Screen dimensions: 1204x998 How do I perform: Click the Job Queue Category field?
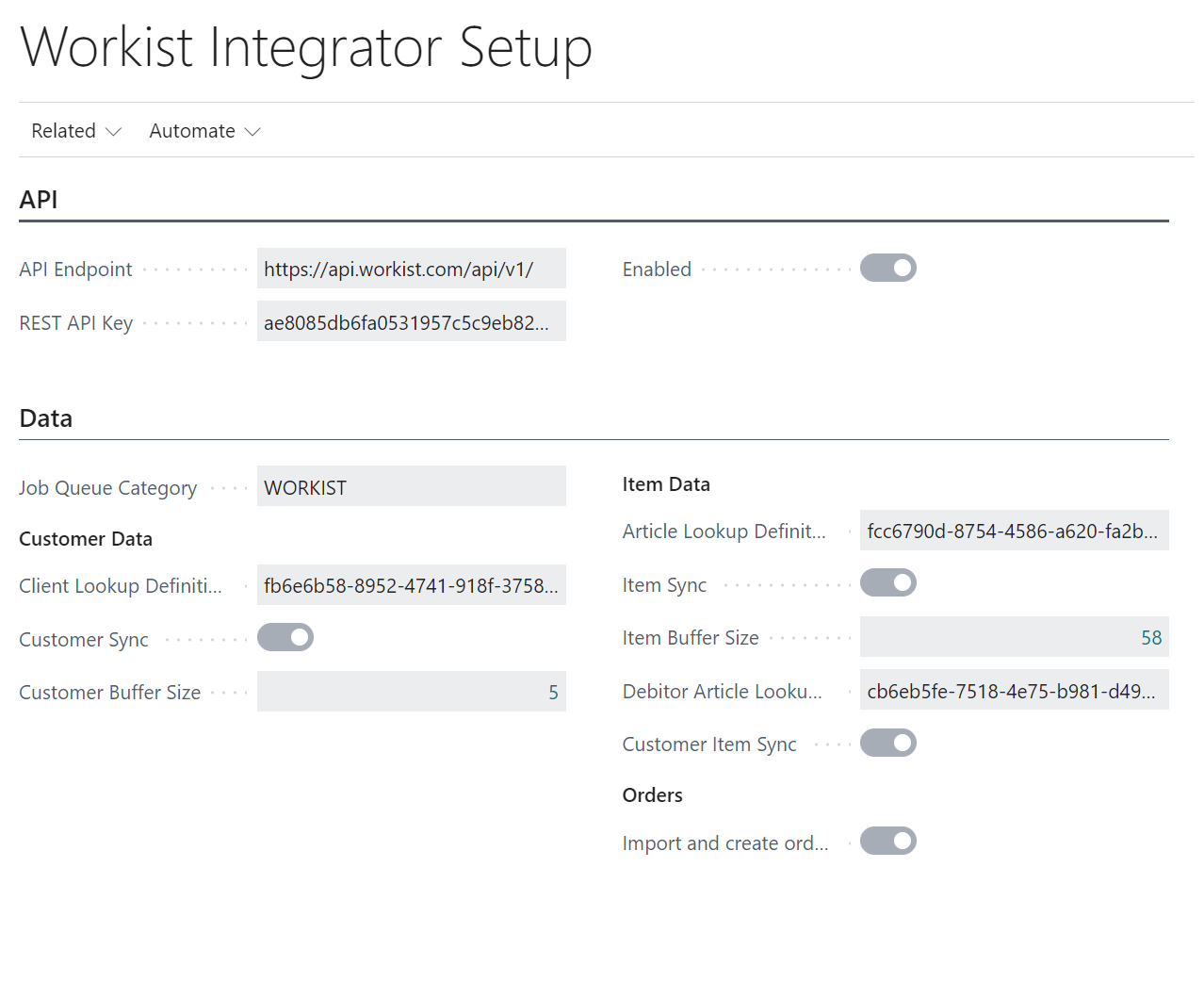(411, 486)
